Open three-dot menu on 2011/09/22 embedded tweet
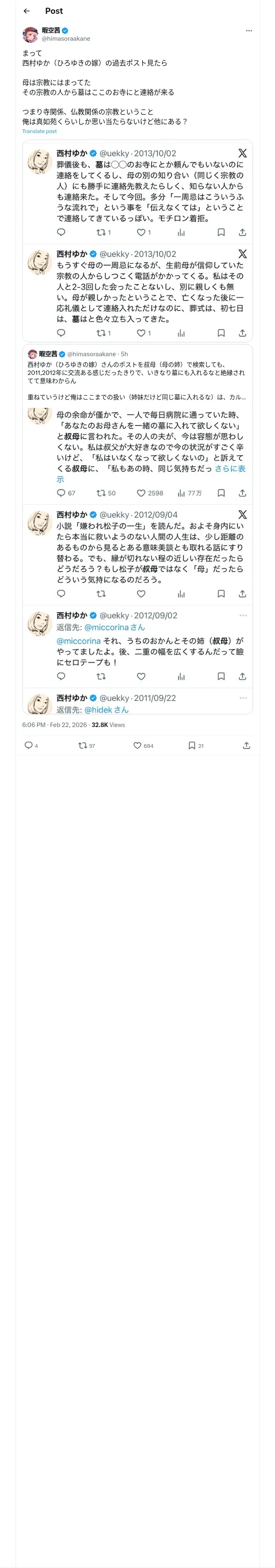 pos(243,698)
